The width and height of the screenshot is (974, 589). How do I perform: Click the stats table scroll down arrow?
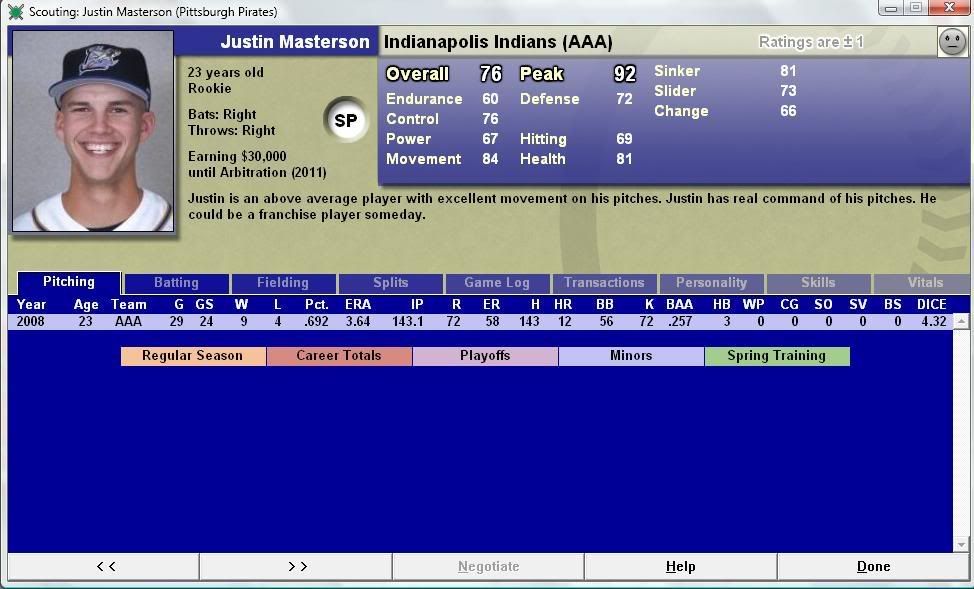point(962,544)
